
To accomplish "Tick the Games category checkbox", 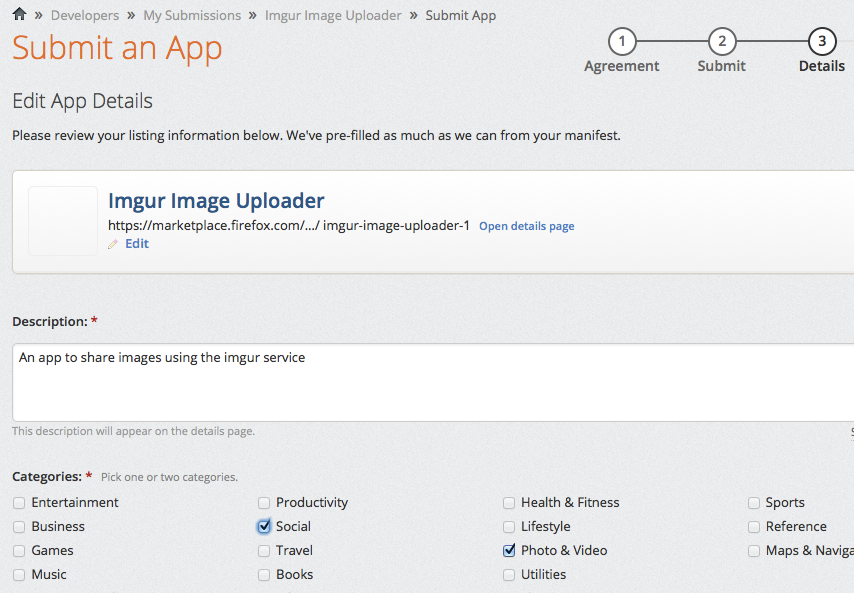I will point(19,551).
